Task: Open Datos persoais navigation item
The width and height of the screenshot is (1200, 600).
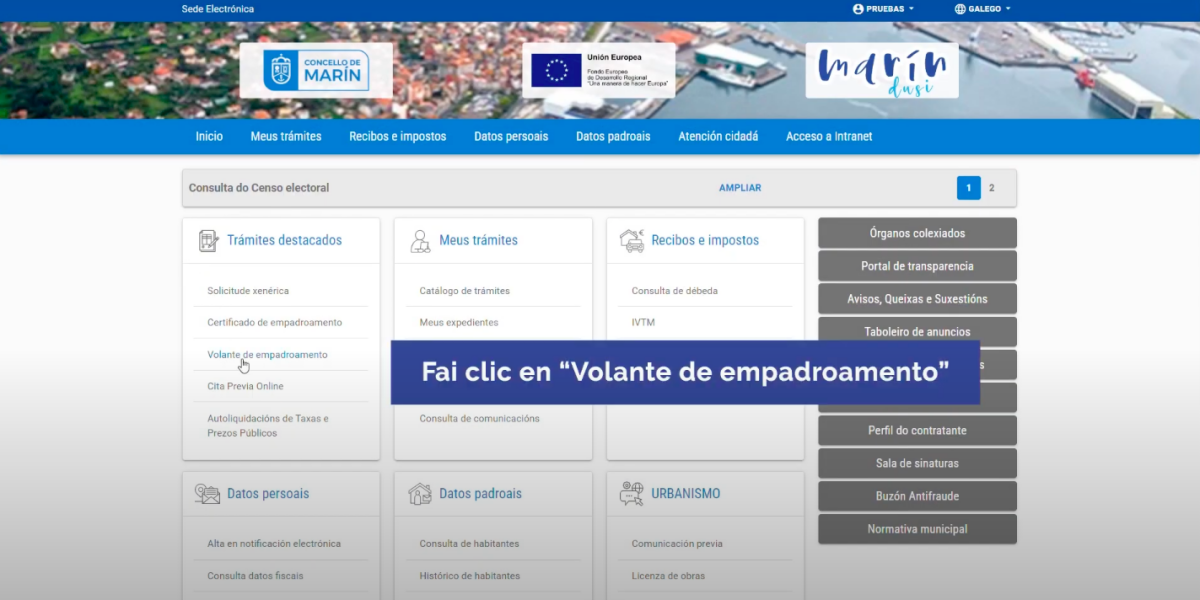Action: click(x=511, y=136)
